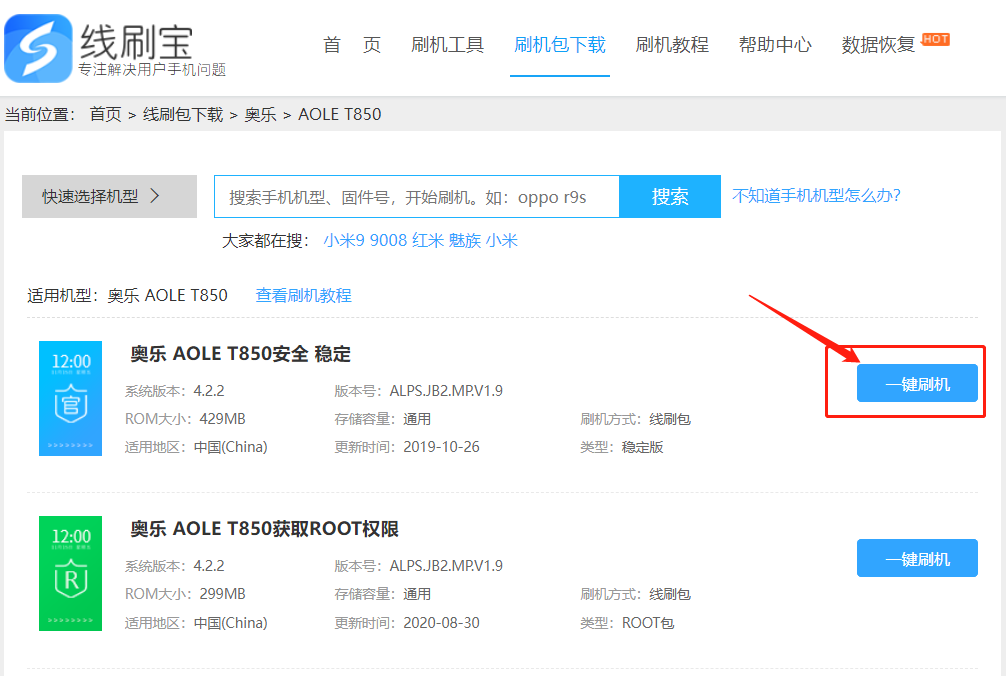This screenshot has height=676, width=1006.
Task: Open the 奥乐 AOLE T850安全 稳定 title
Action: (x=241, y=354)
